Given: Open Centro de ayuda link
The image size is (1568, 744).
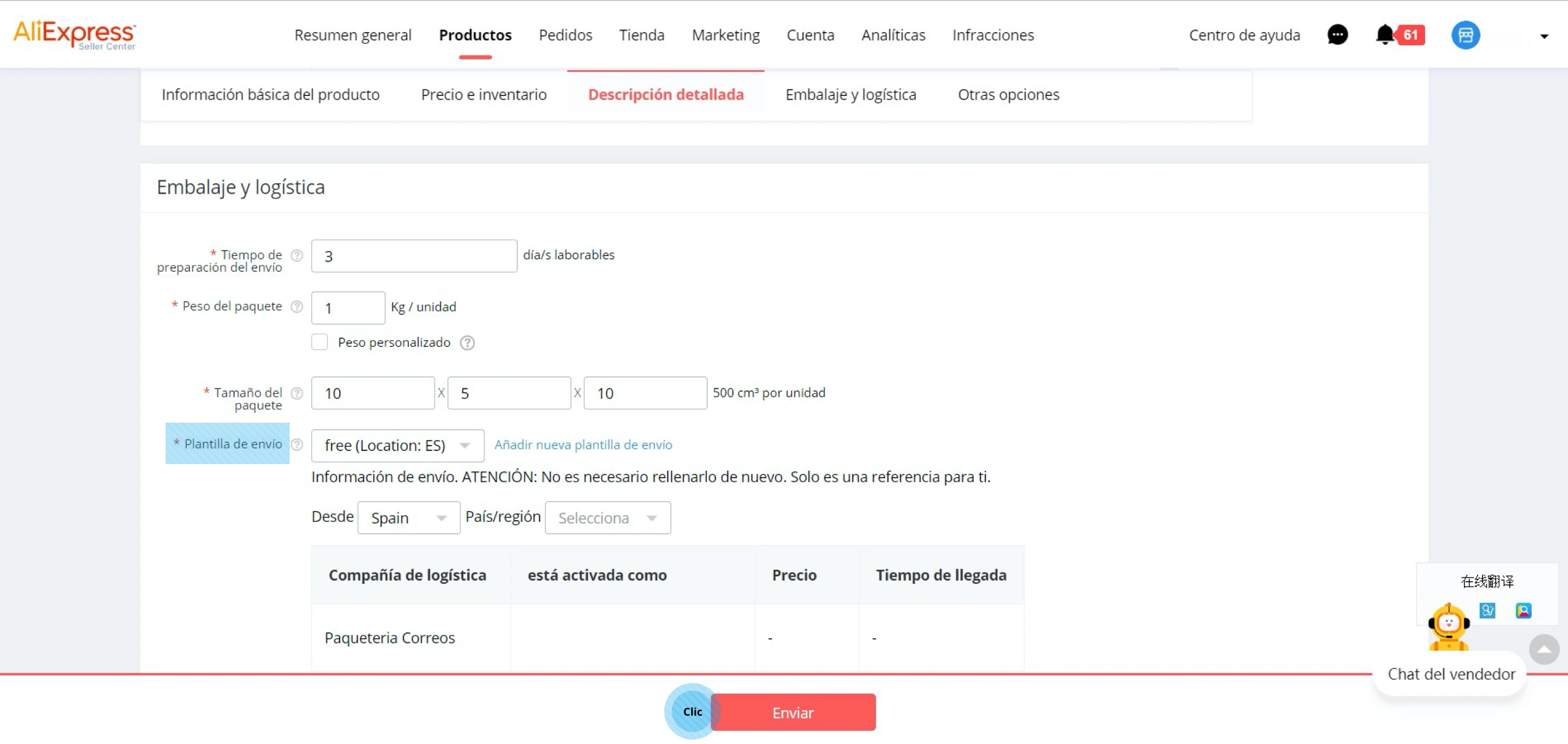Looking at the screenshot, I should 1244,35.
